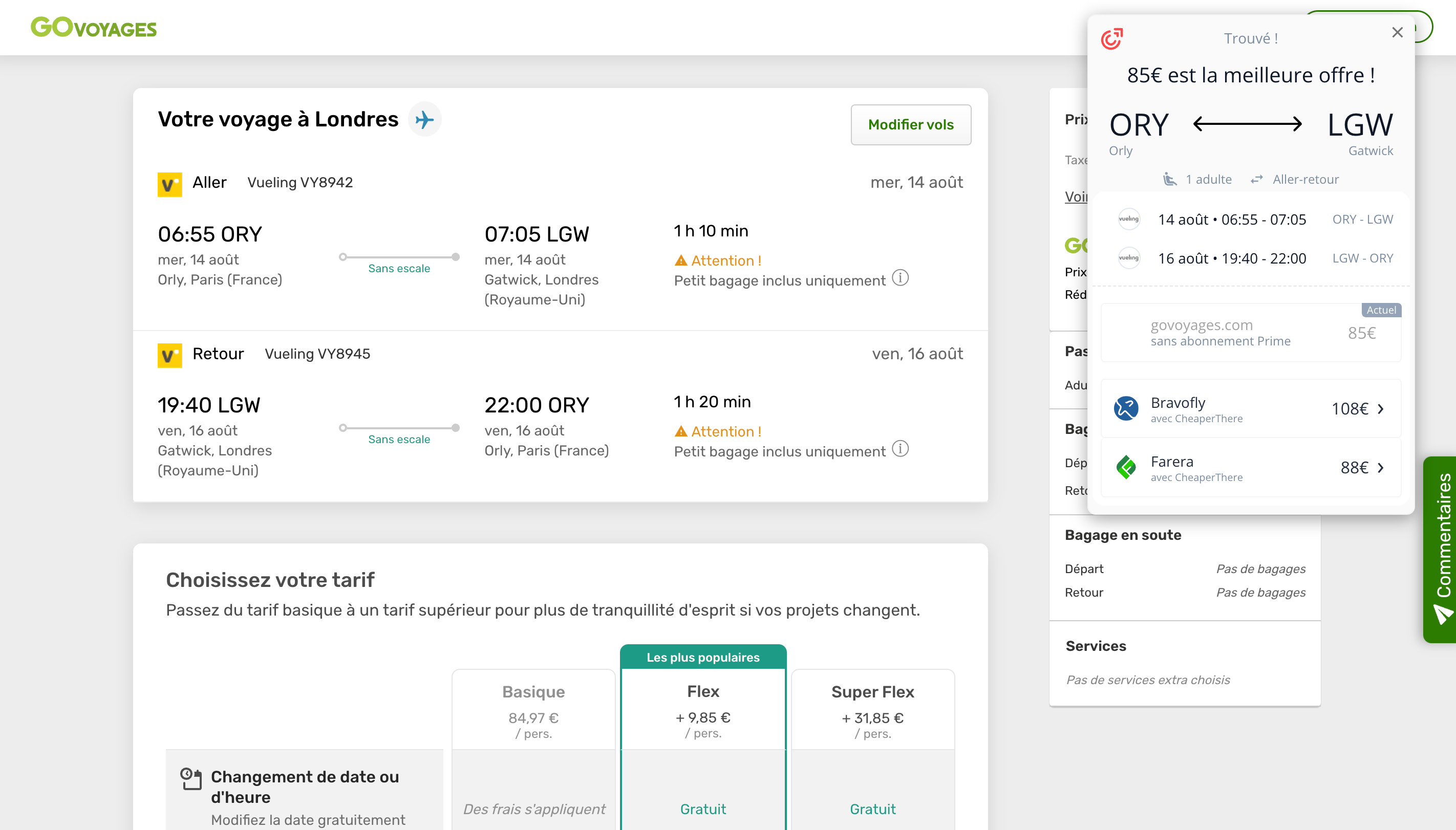This screenshot has height=830, width=1456.
Task: Click the 19:40 LGW departure time
Action: 209,405
